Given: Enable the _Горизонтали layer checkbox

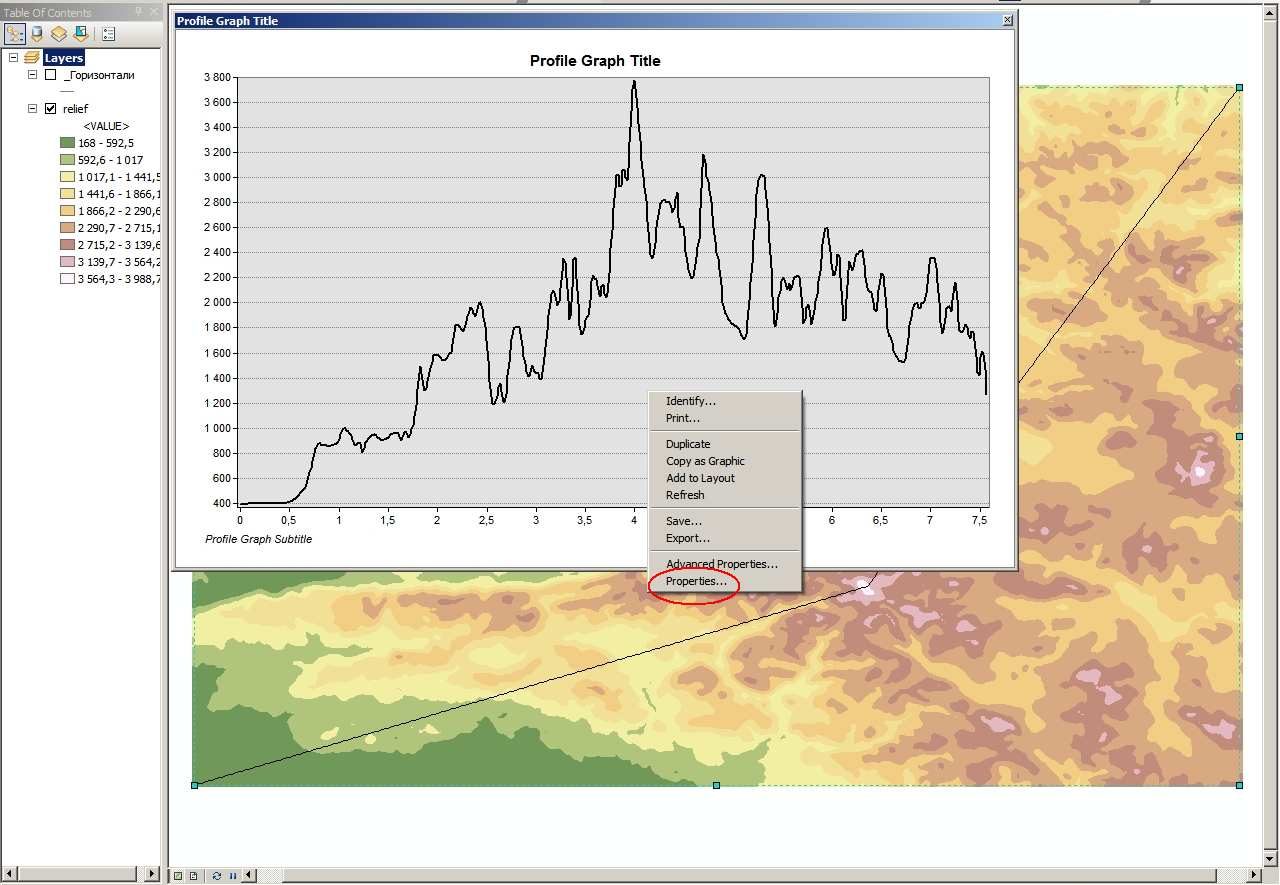Looking at the screenshot, I should point(51,75).
